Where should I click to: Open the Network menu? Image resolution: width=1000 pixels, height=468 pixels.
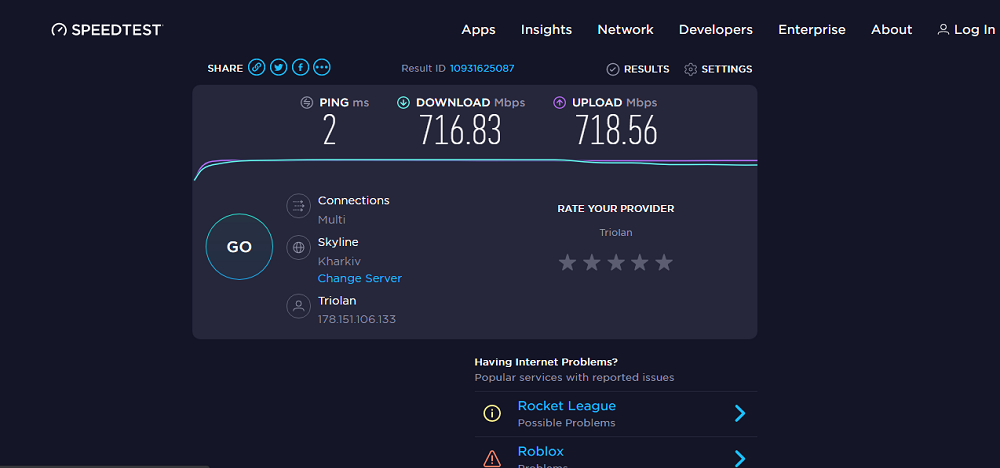[625, 29]
